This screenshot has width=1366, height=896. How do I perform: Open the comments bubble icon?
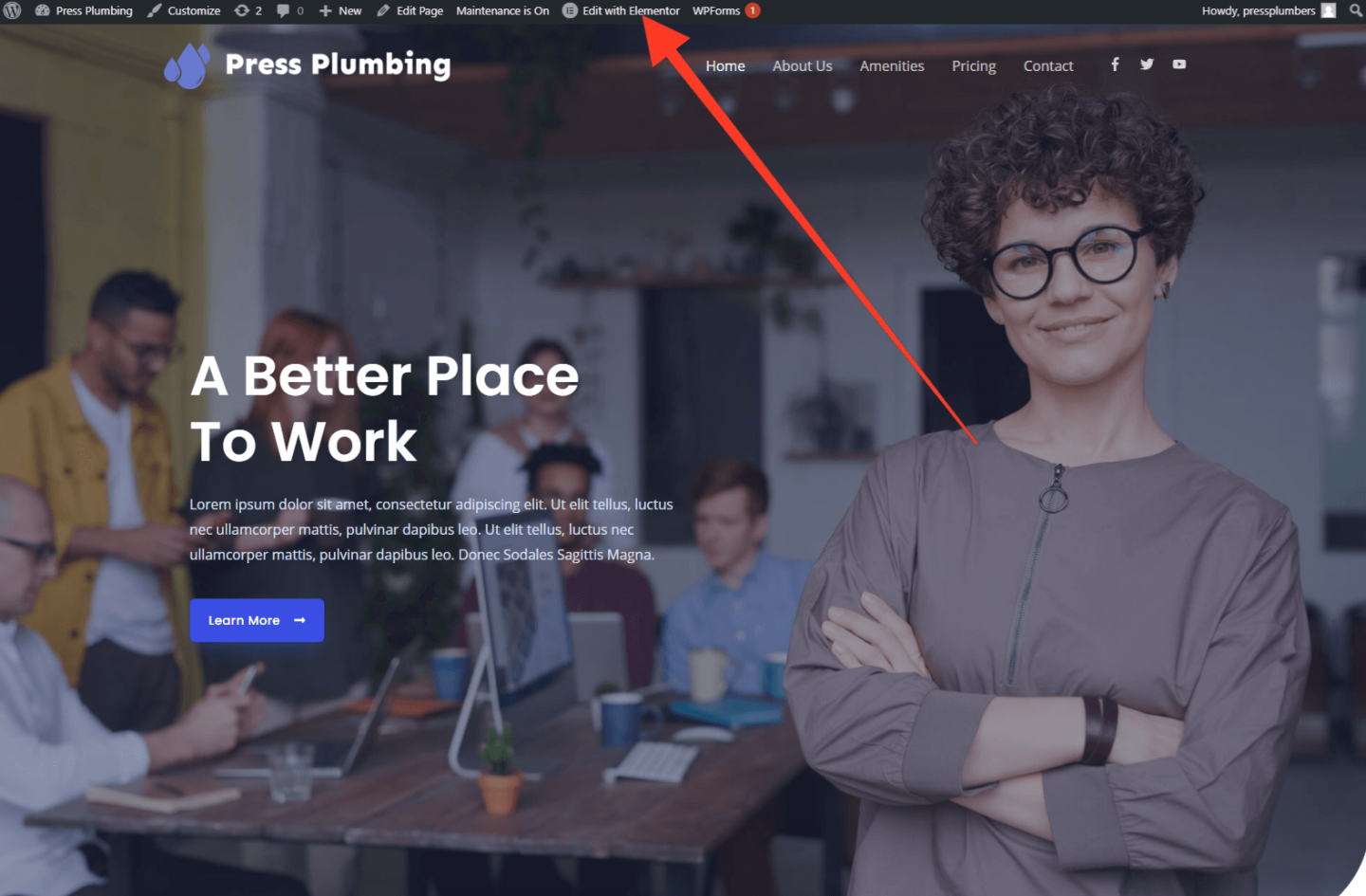point(283,11)
